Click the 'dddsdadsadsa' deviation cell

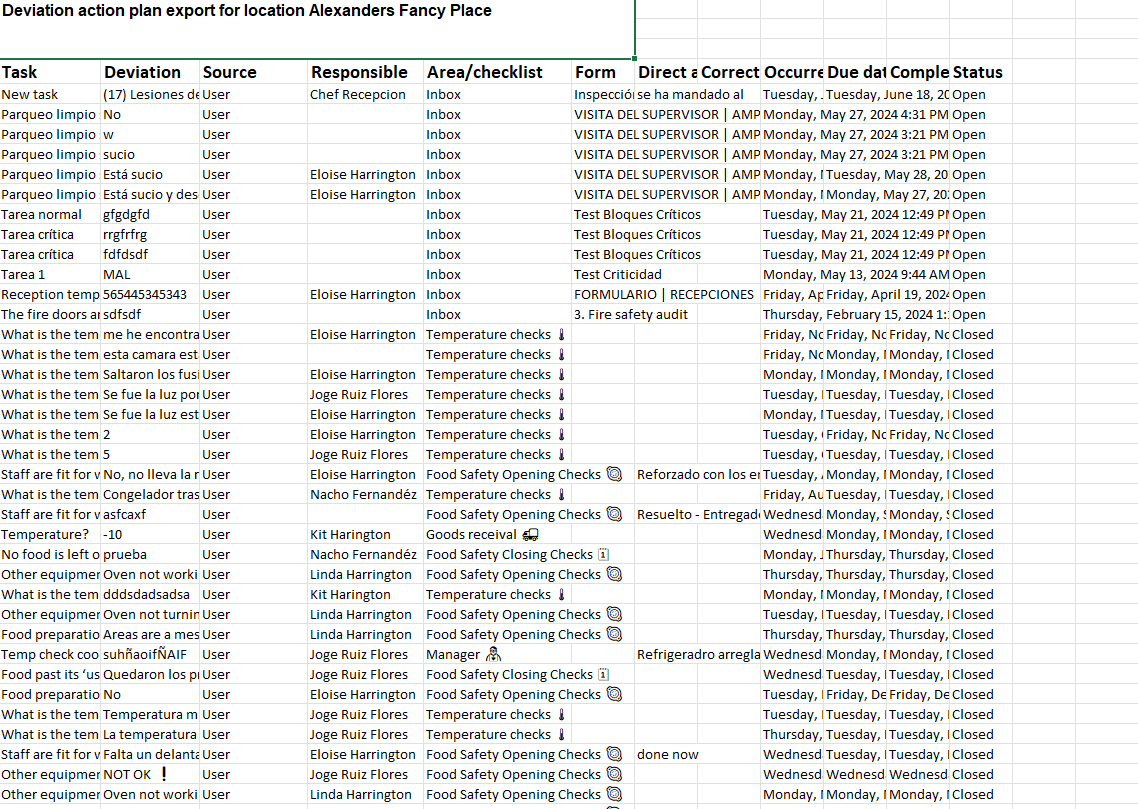point(150,594)
